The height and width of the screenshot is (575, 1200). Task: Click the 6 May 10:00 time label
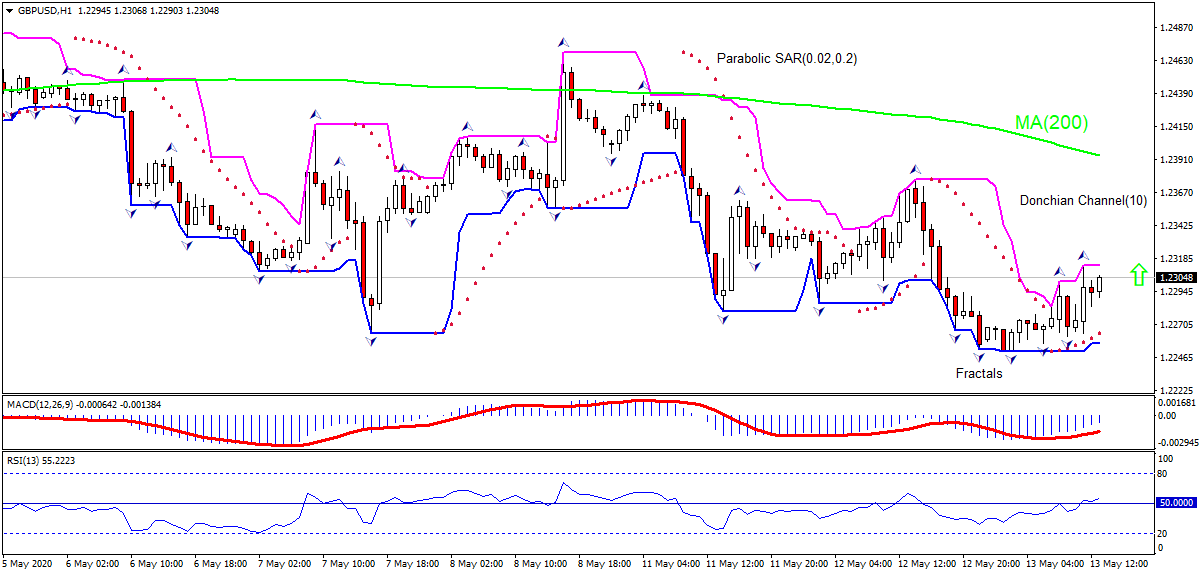155,564
